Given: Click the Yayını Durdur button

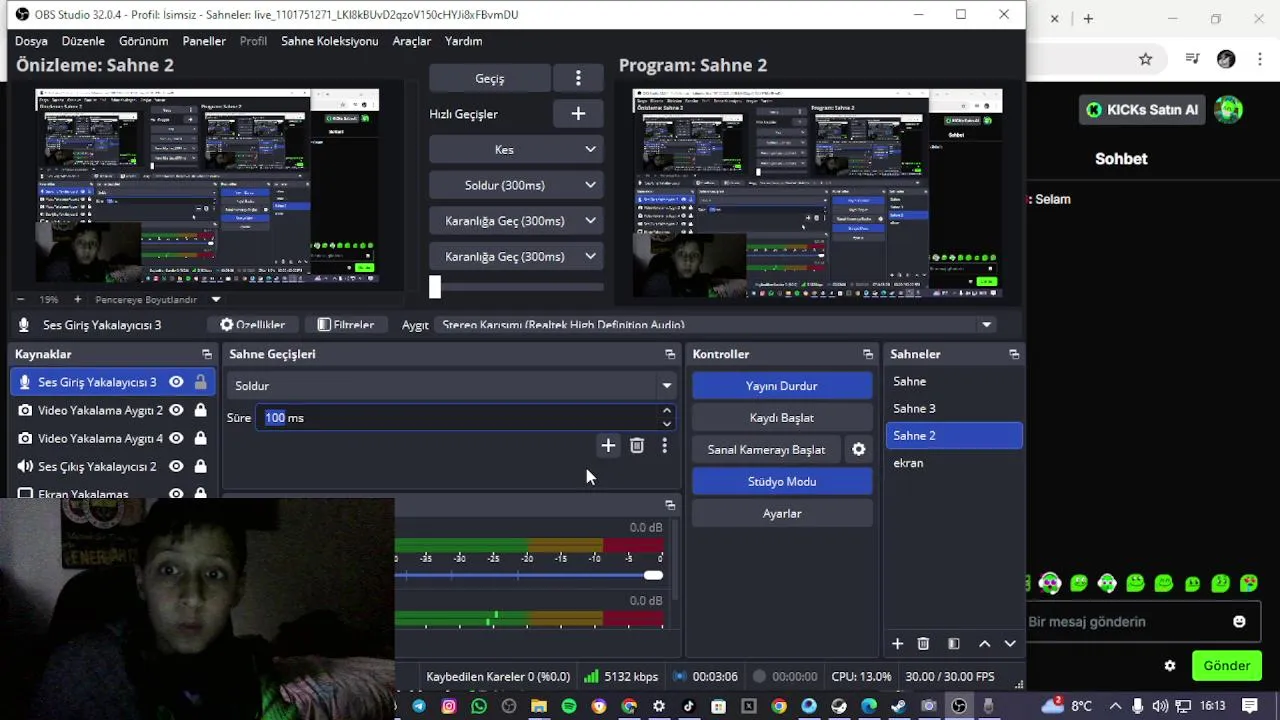Looking at the screenshot, I should pyautogui.click(x=782, y=386).
